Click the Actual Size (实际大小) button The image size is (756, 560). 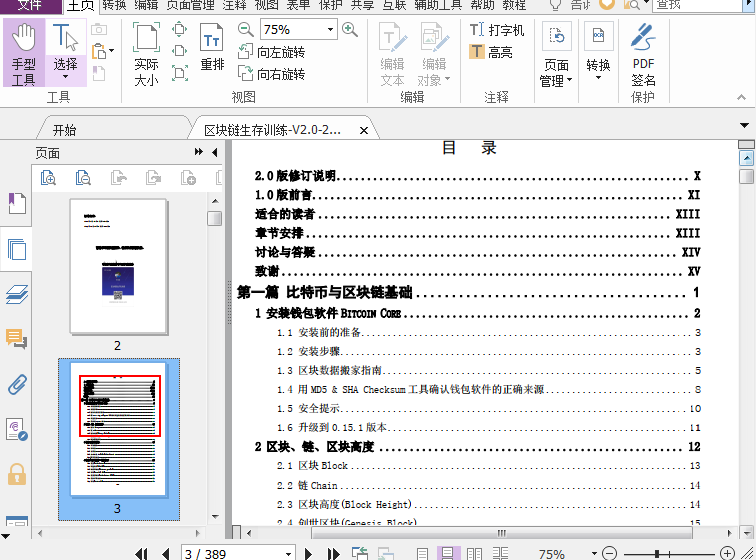(x=146, y=54)
